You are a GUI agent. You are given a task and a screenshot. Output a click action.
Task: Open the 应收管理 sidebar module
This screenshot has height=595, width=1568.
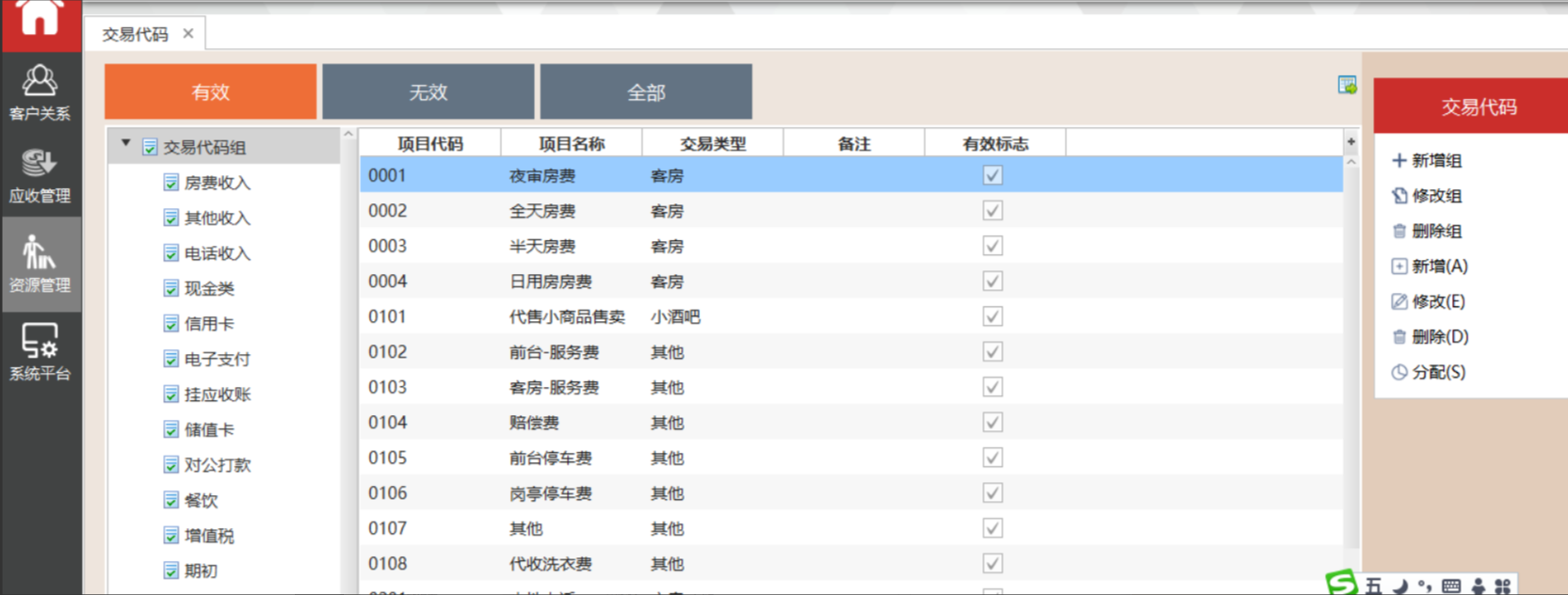(x=40, y=175)
